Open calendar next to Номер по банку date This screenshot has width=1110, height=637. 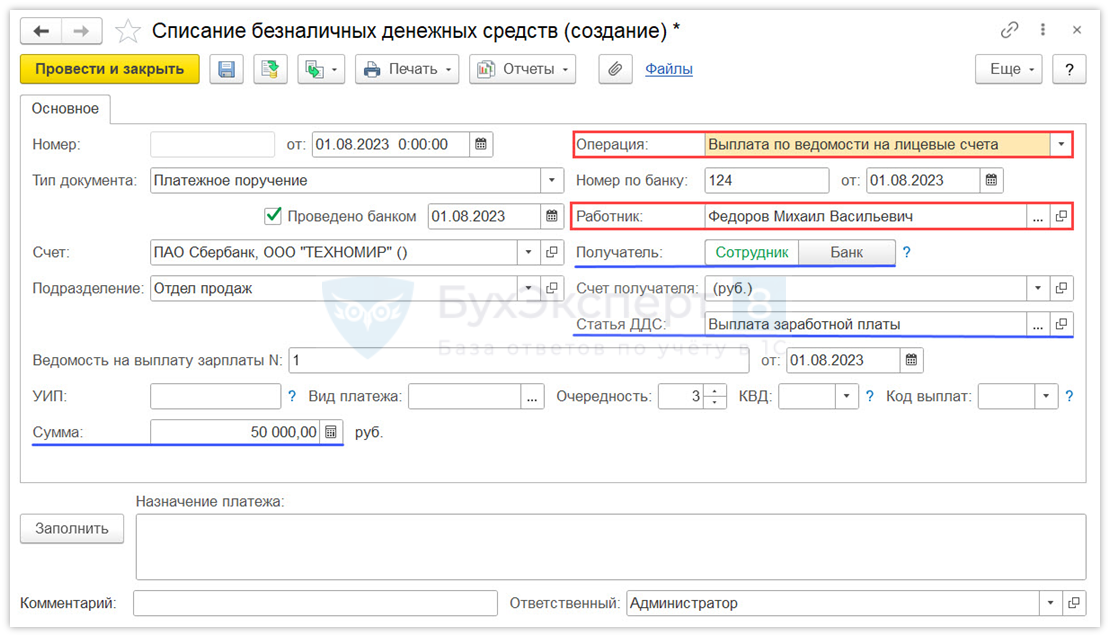991,180
